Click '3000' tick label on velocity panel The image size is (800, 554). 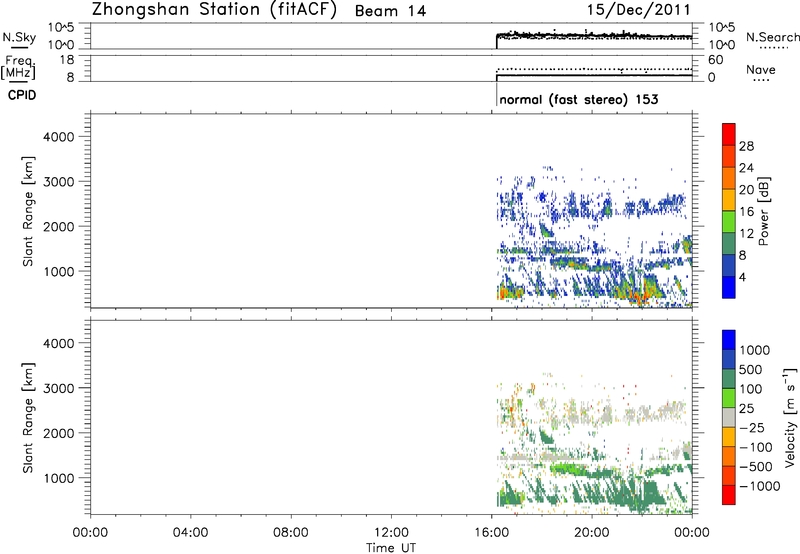59,388
